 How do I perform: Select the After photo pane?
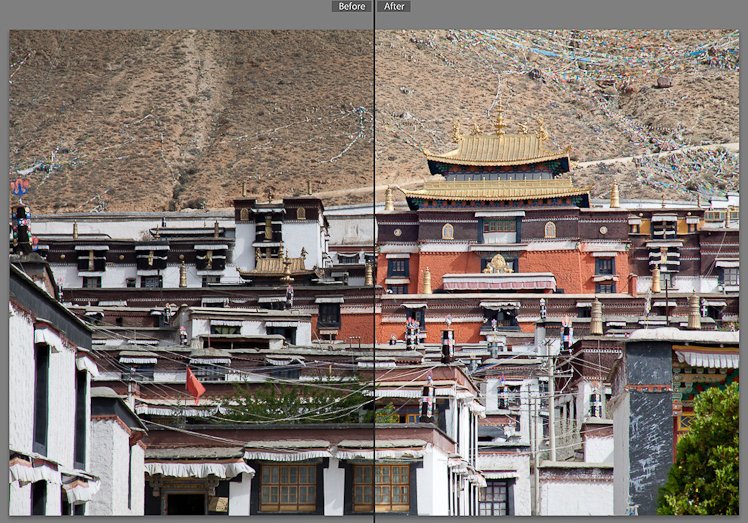(557, 272)
